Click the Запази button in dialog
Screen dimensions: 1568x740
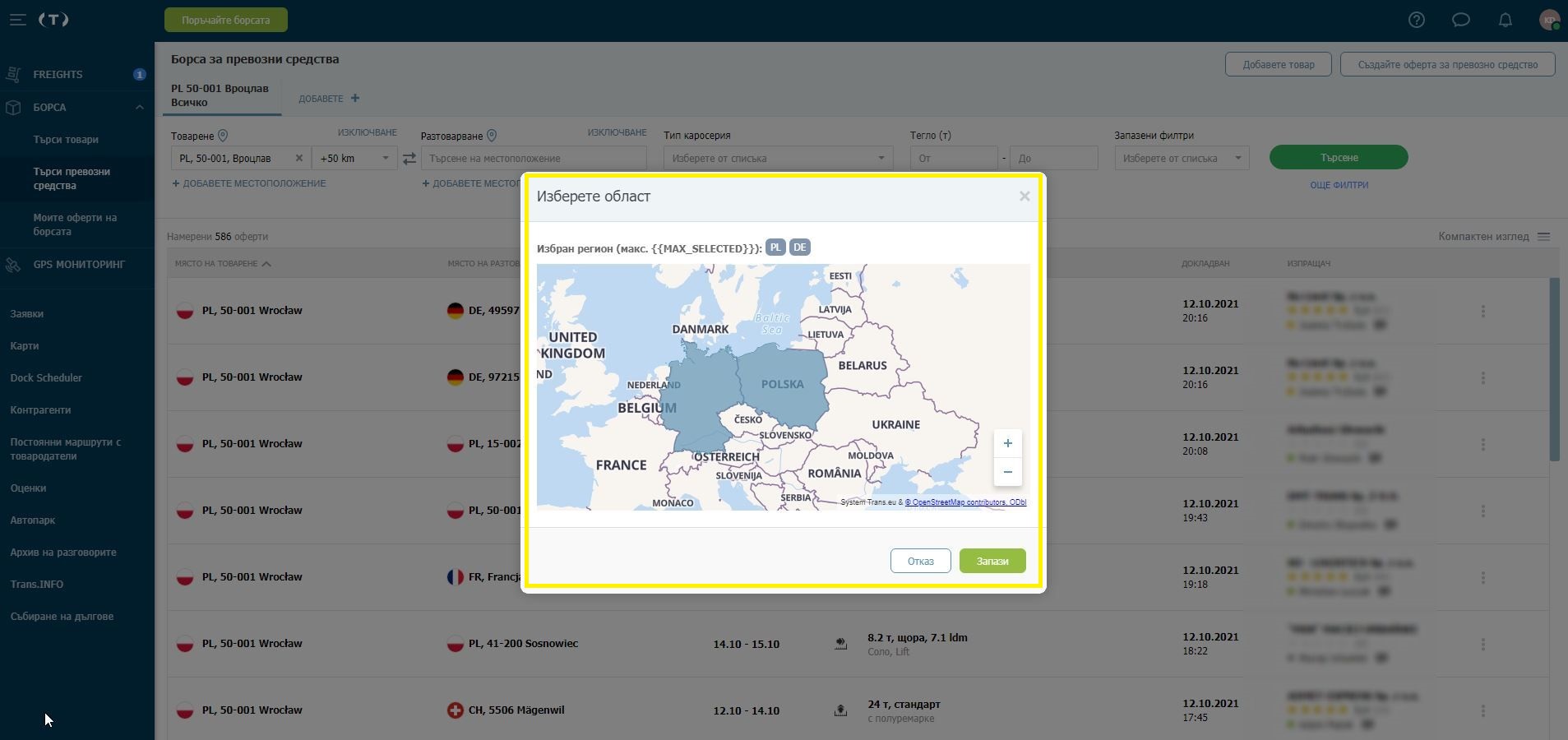(x=992, y=561)
